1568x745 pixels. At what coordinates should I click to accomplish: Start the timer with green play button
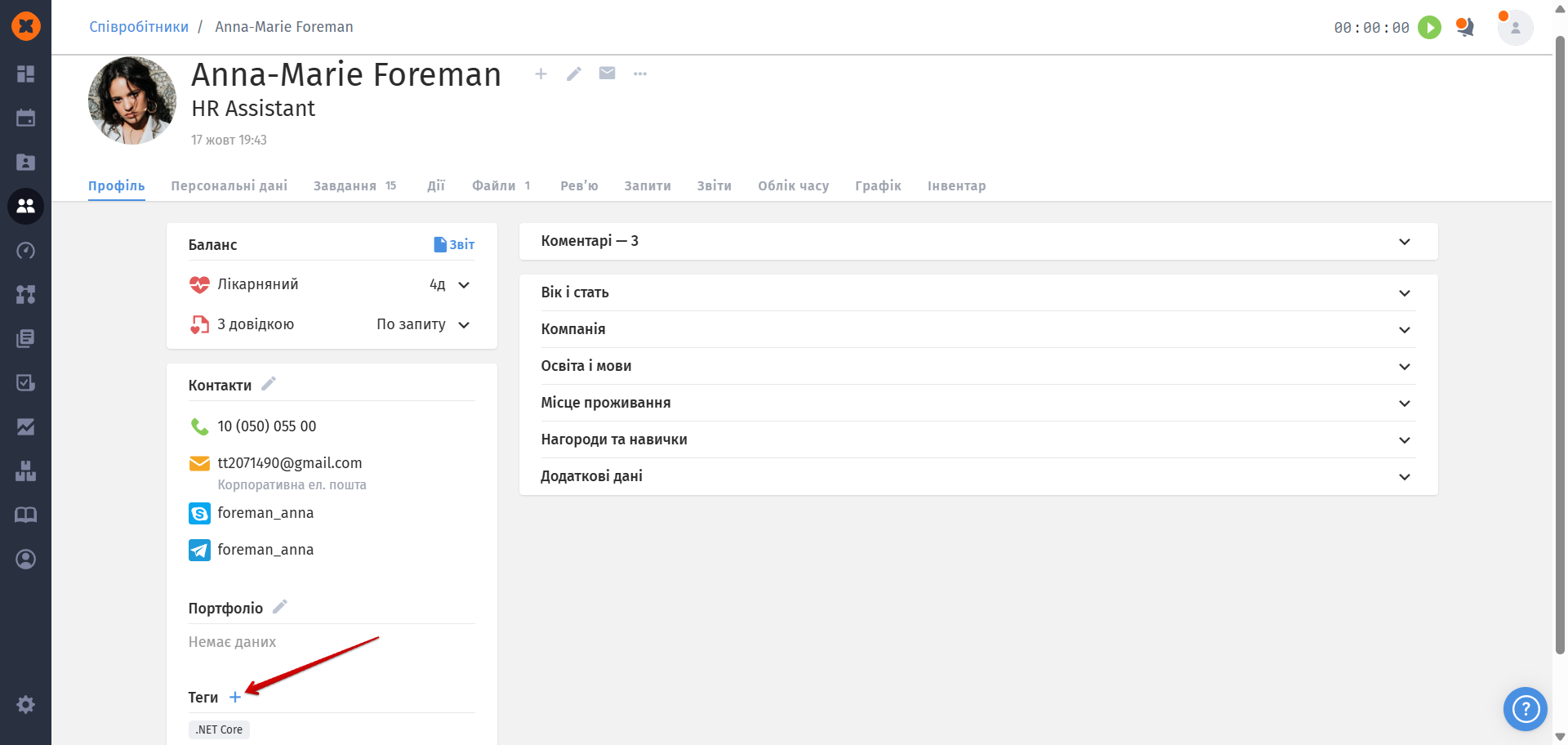coord(1429,28)
